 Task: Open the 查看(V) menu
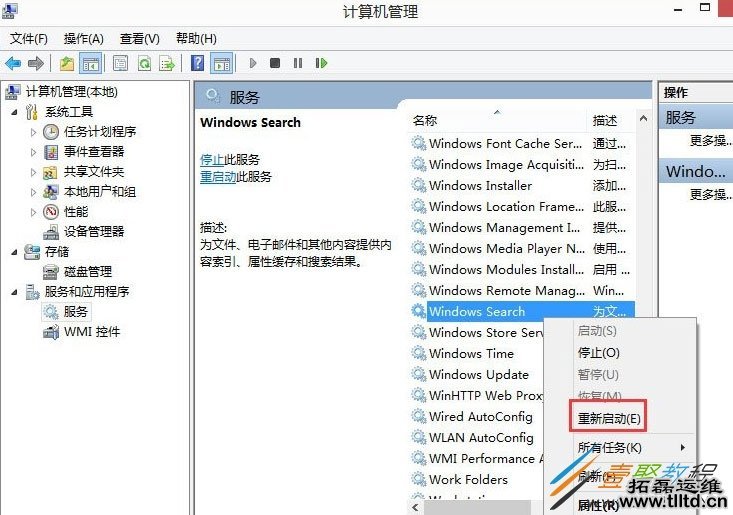140,38
